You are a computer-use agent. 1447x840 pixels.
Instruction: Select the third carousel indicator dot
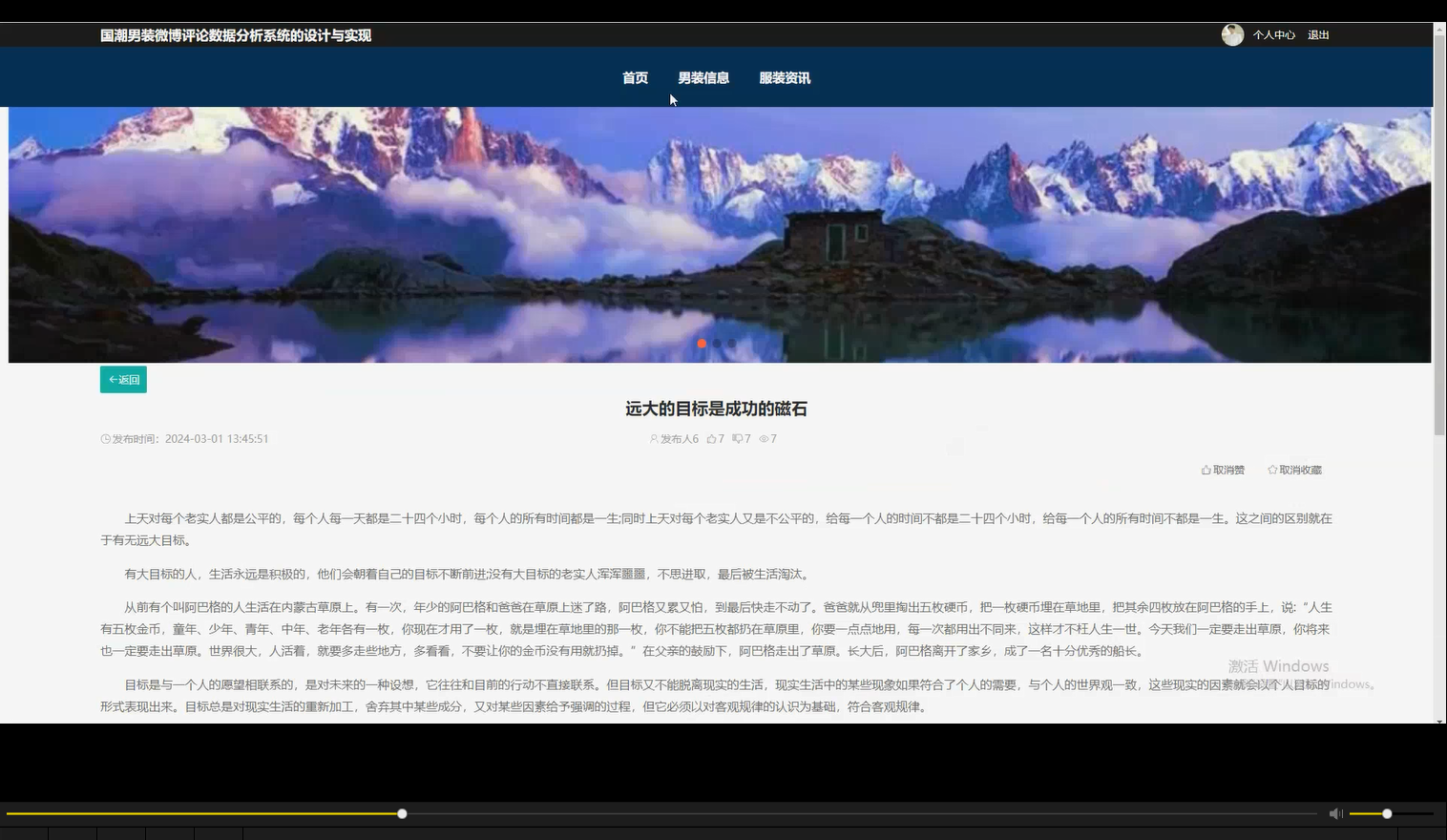(732, 343)
